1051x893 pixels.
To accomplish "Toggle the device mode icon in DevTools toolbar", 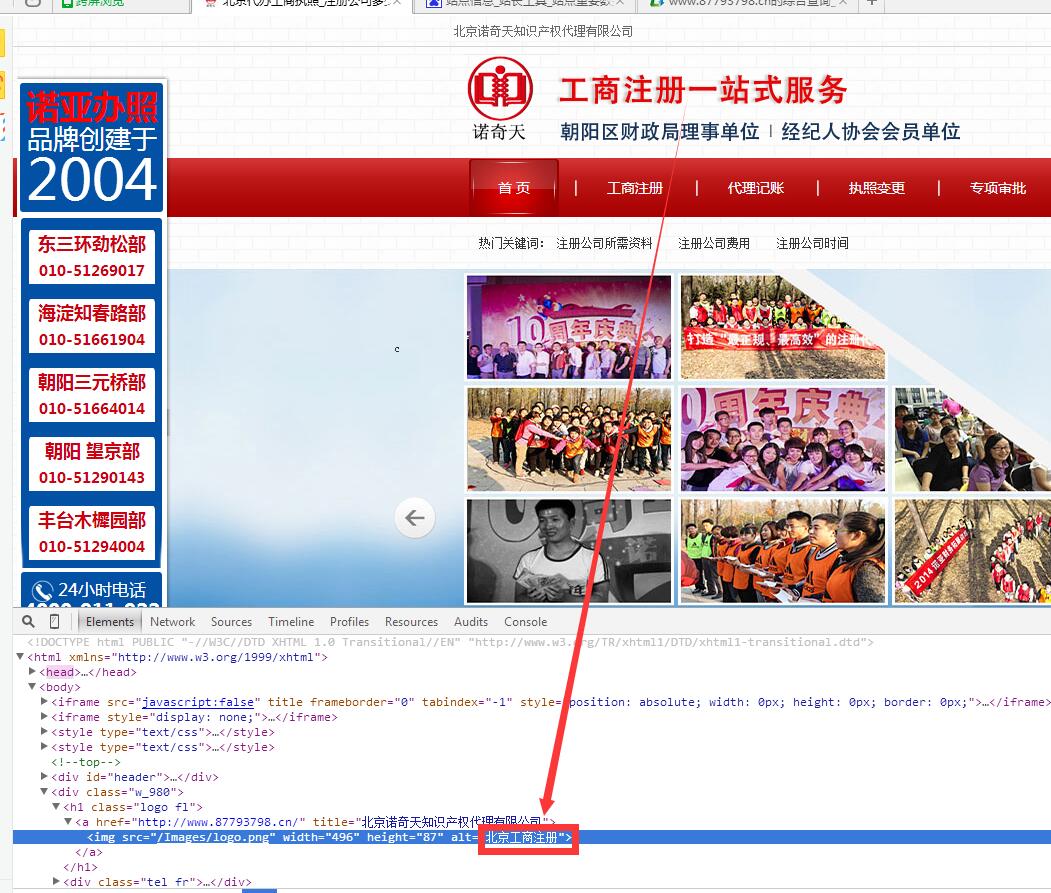I will tap(55, 621).
